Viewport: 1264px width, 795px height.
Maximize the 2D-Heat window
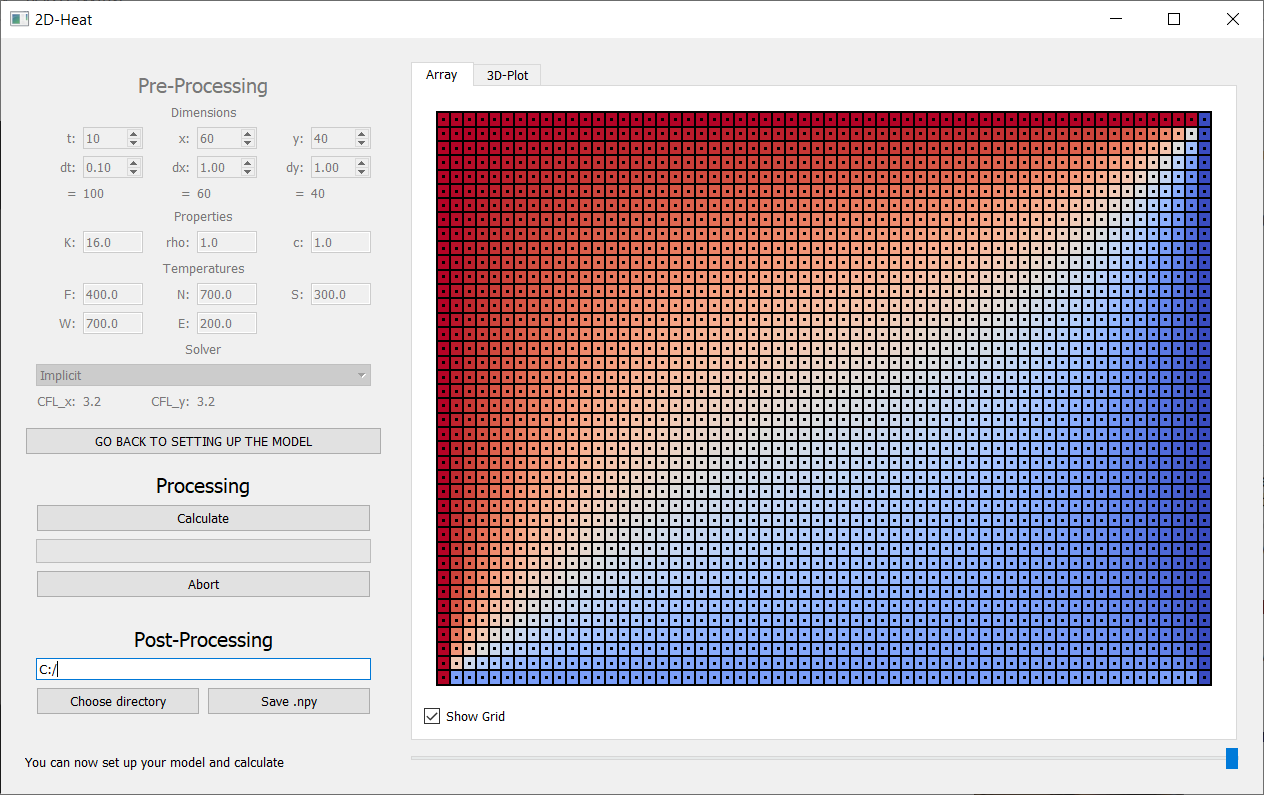click(1174, 19)
